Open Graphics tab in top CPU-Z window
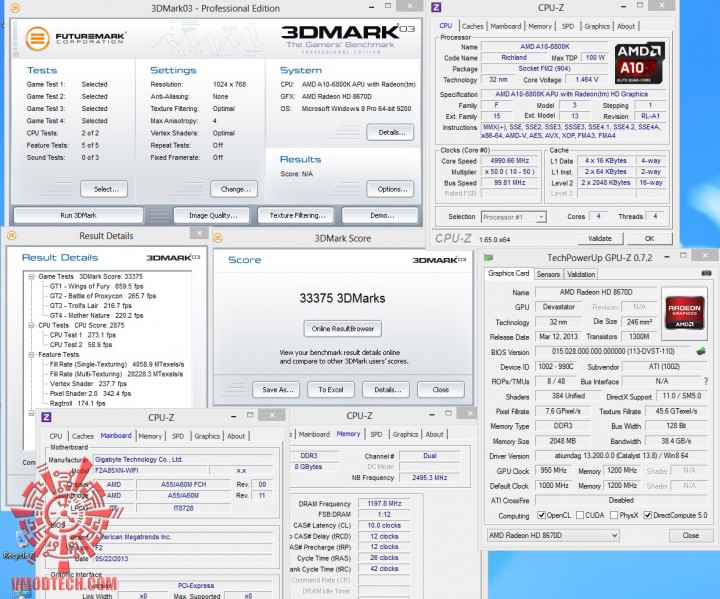The height and width of the screenshot is (599, 720). pos(597,26)
